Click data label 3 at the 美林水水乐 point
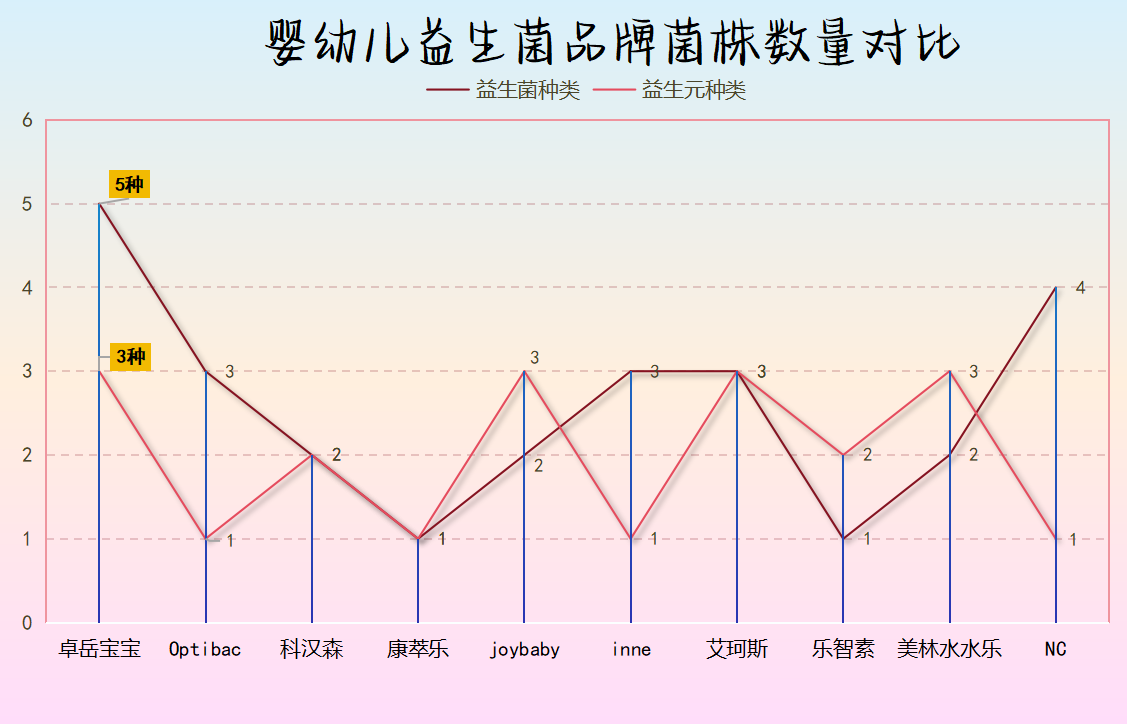Image resolution: width=1127 pixels, height=724 pixels. click(x=973, y=372)
